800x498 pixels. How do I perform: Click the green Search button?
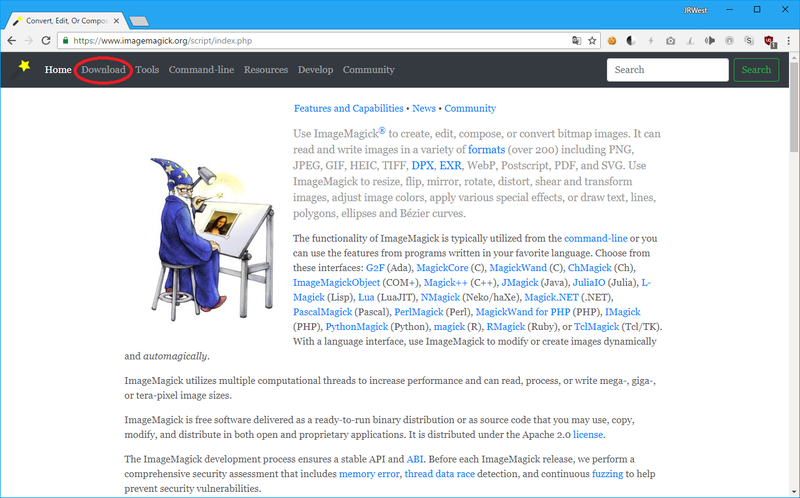(756, 70)
